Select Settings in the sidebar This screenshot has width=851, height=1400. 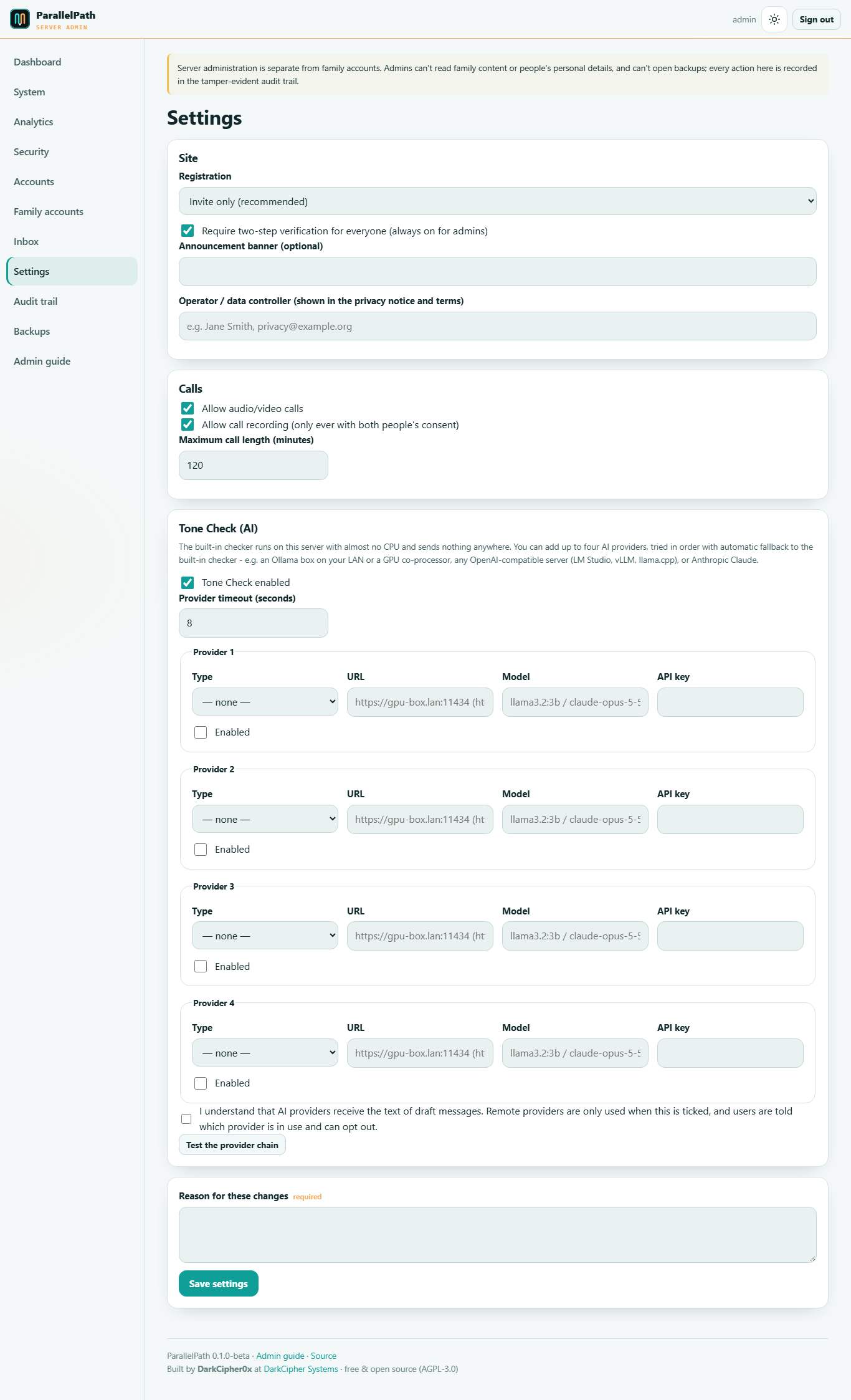72,271
